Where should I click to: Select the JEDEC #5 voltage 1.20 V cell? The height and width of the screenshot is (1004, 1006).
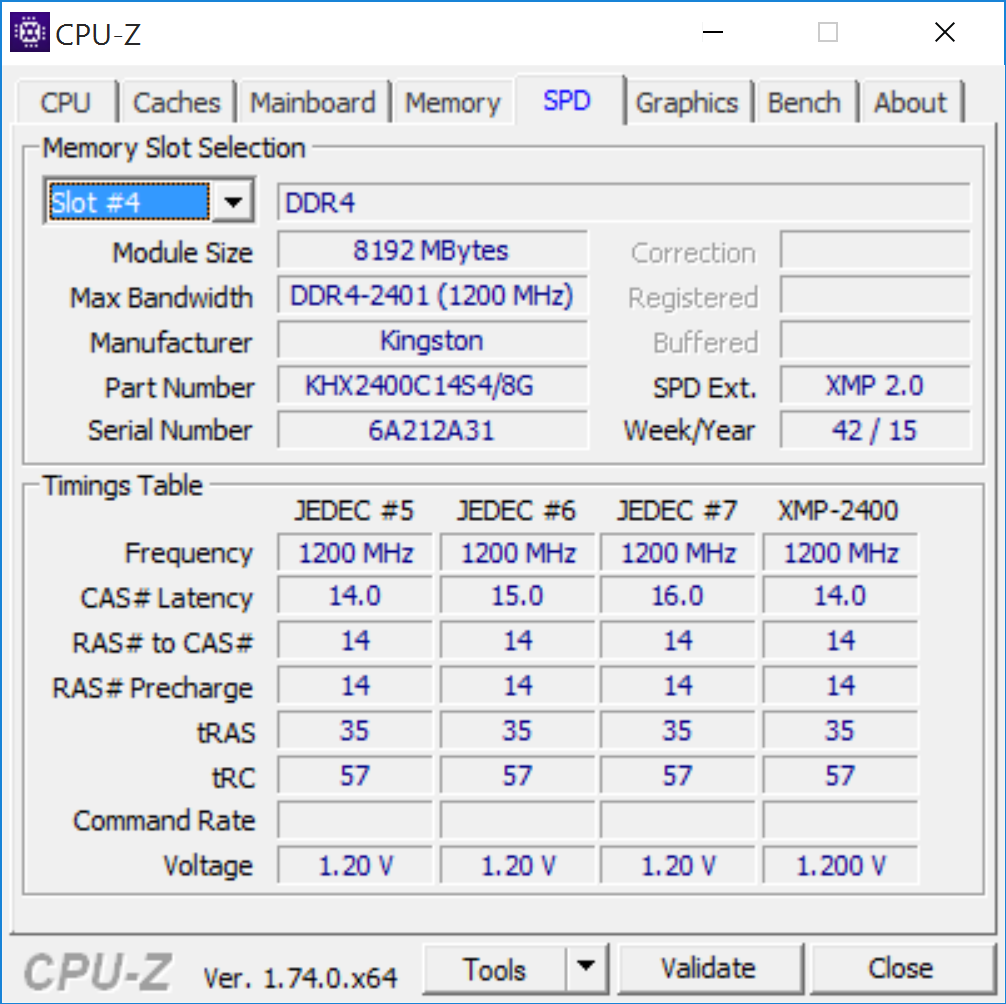355,865
